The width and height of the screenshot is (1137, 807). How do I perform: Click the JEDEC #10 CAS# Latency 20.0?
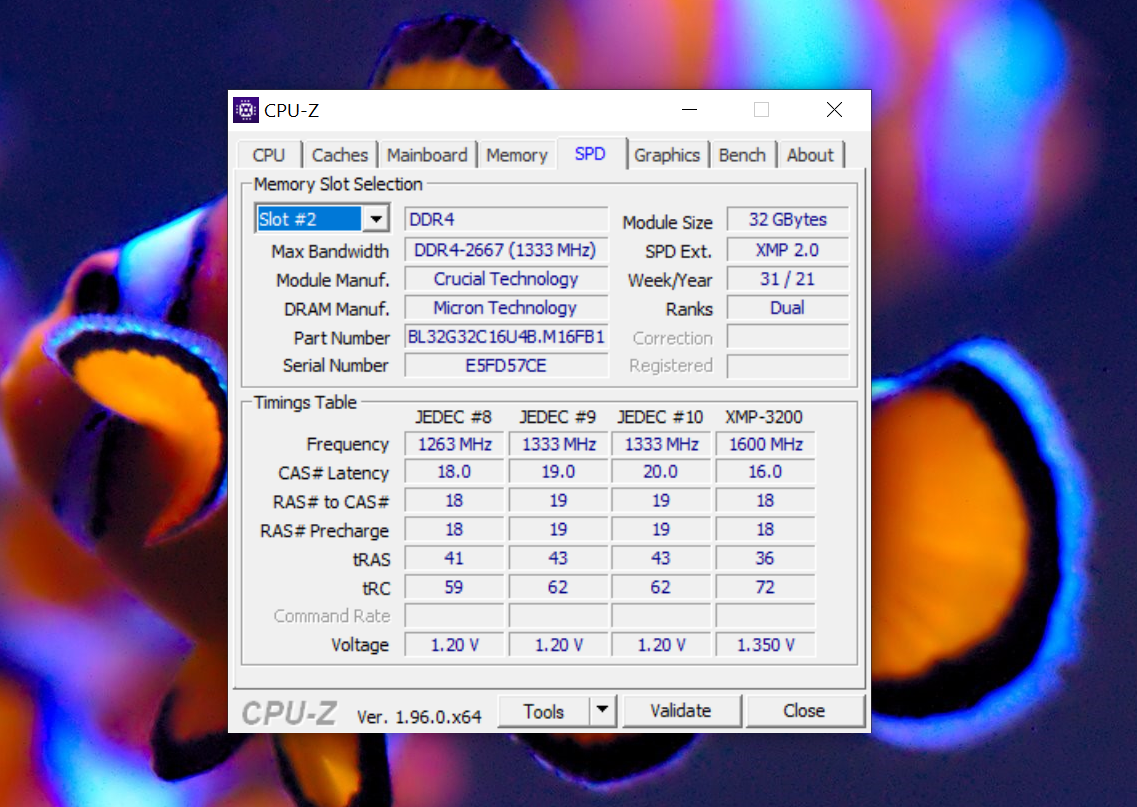point(661,472)
